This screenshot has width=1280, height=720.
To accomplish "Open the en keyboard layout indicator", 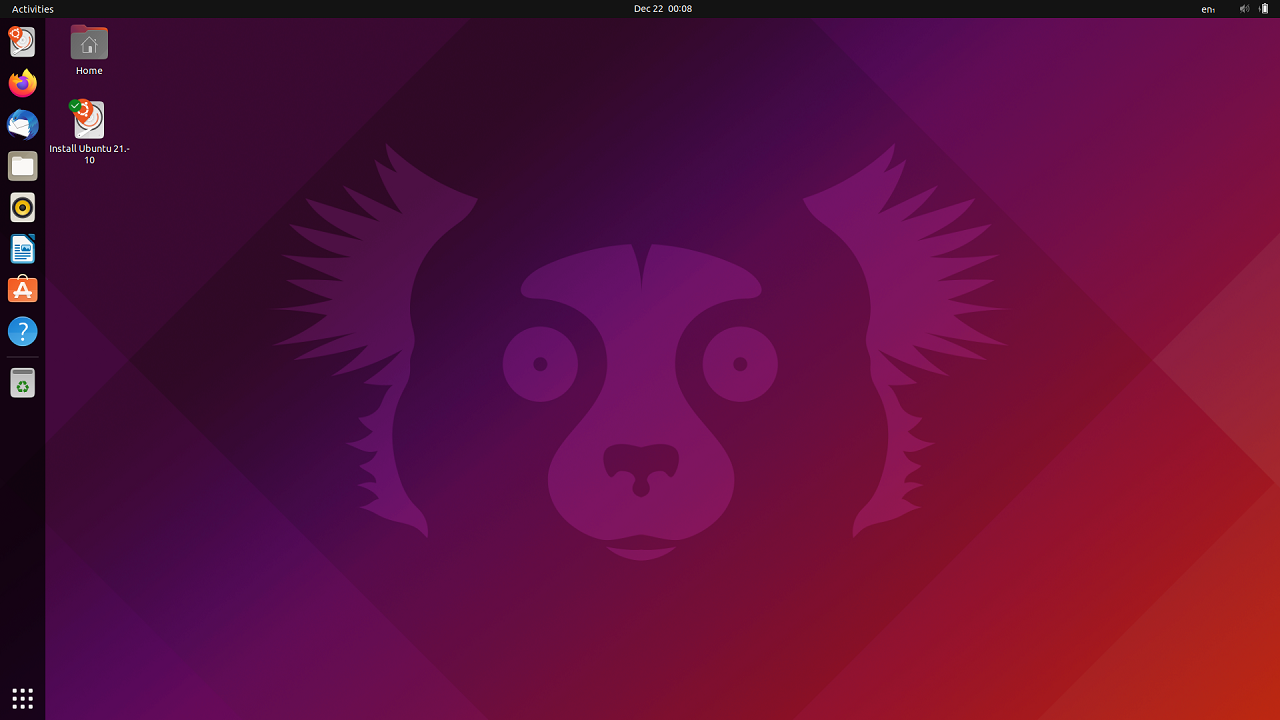I will tap(1208, 9).
